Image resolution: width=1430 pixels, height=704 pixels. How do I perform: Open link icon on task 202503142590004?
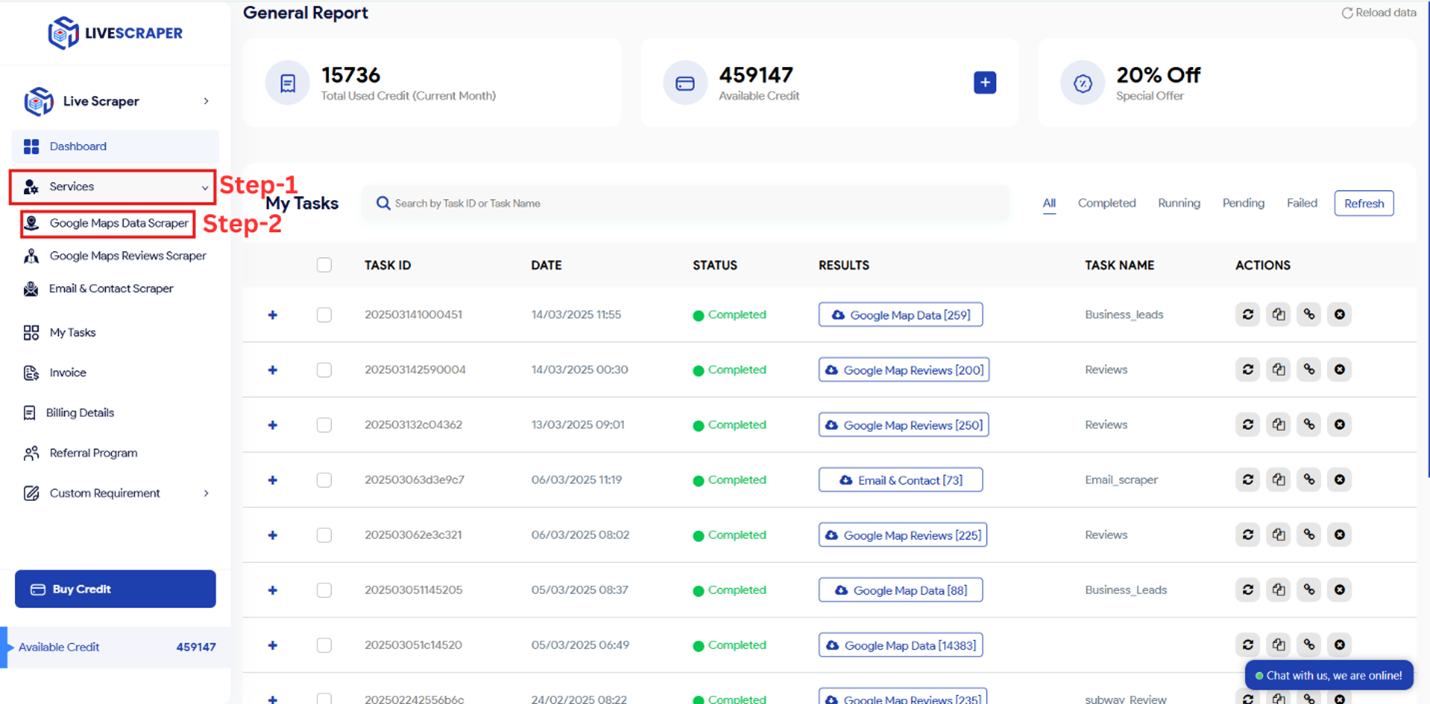tap(1309, 369)
